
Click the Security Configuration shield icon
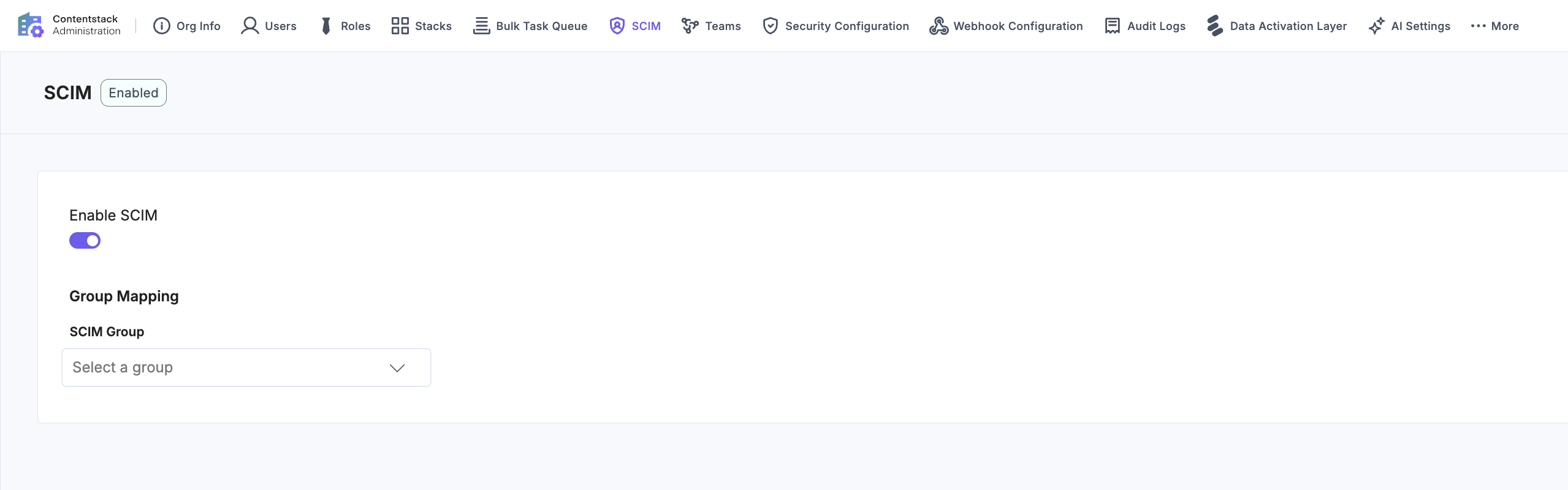point(771,26)
